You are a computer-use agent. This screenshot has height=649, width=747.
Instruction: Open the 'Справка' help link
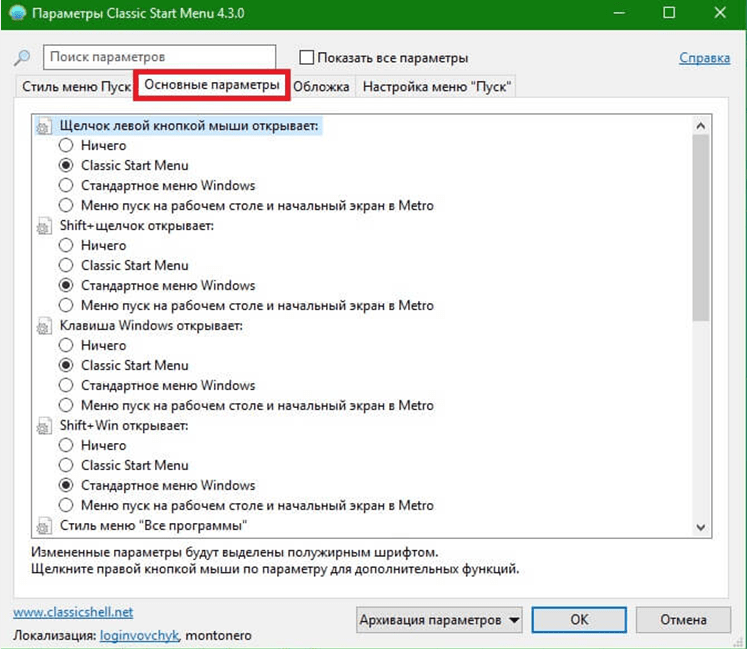(x=704, y=58)
